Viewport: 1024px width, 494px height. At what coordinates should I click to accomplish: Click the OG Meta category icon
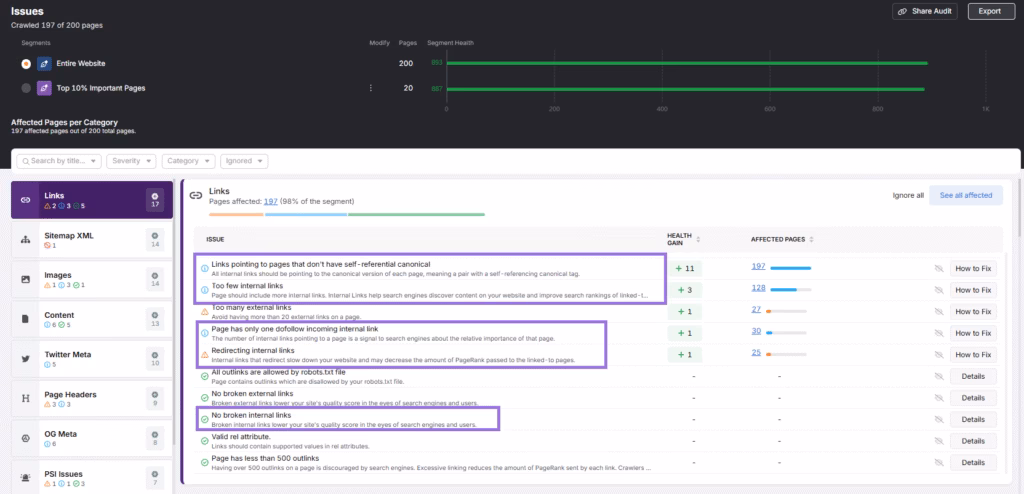pos(25,437)
